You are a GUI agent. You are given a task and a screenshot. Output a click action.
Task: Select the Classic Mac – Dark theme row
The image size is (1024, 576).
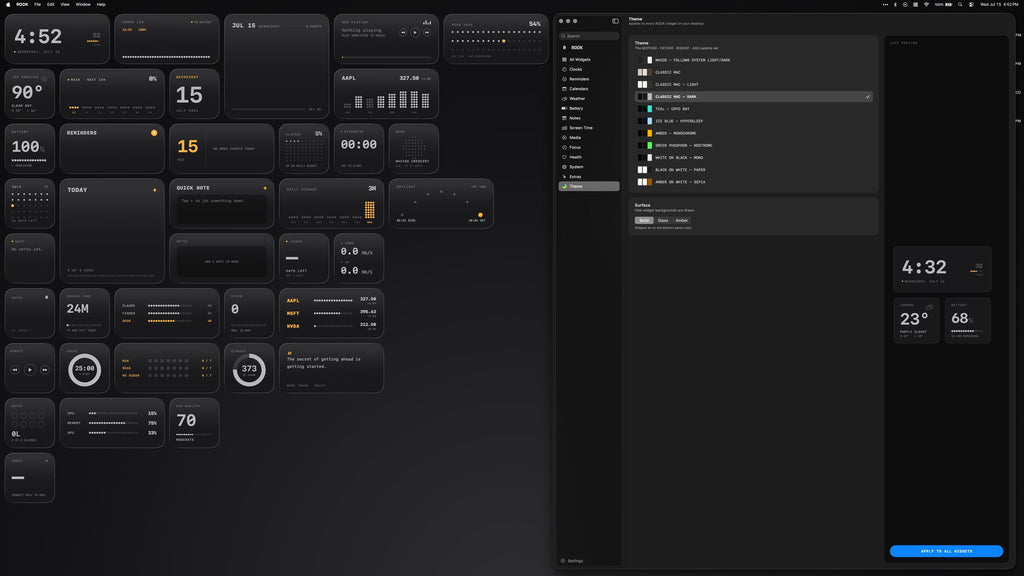coord(754,97)
